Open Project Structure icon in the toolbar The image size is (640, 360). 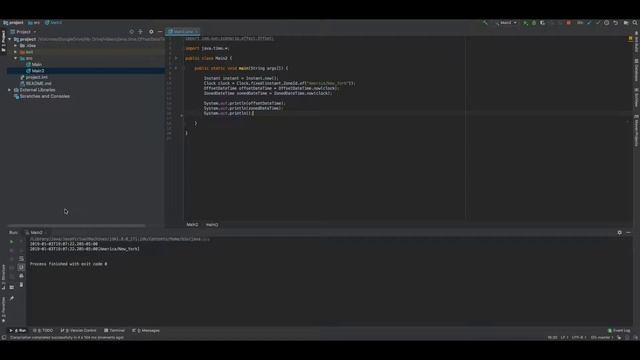tap(626, 23)
